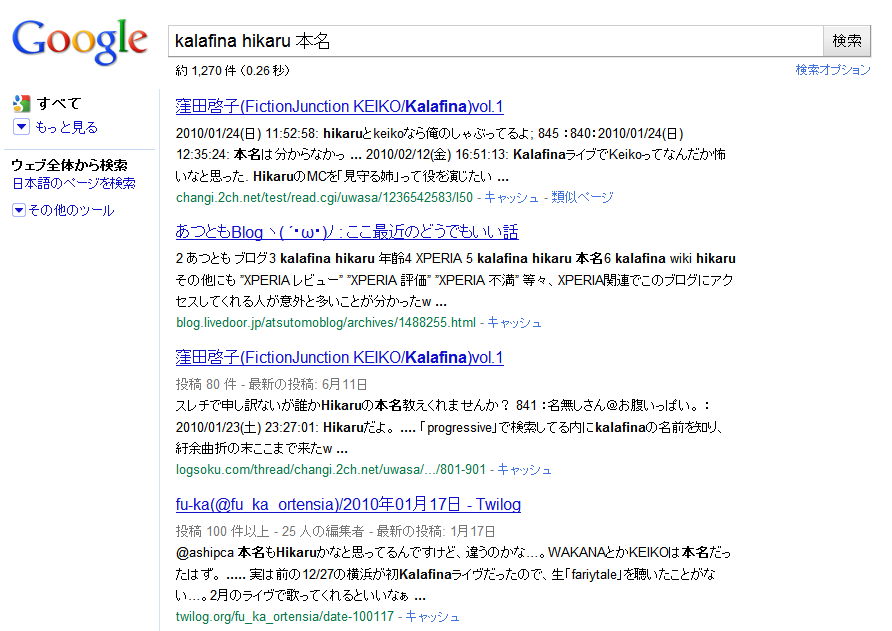892x631 pixels.
Task: Open あつともBlog result title
Action: 347,232
